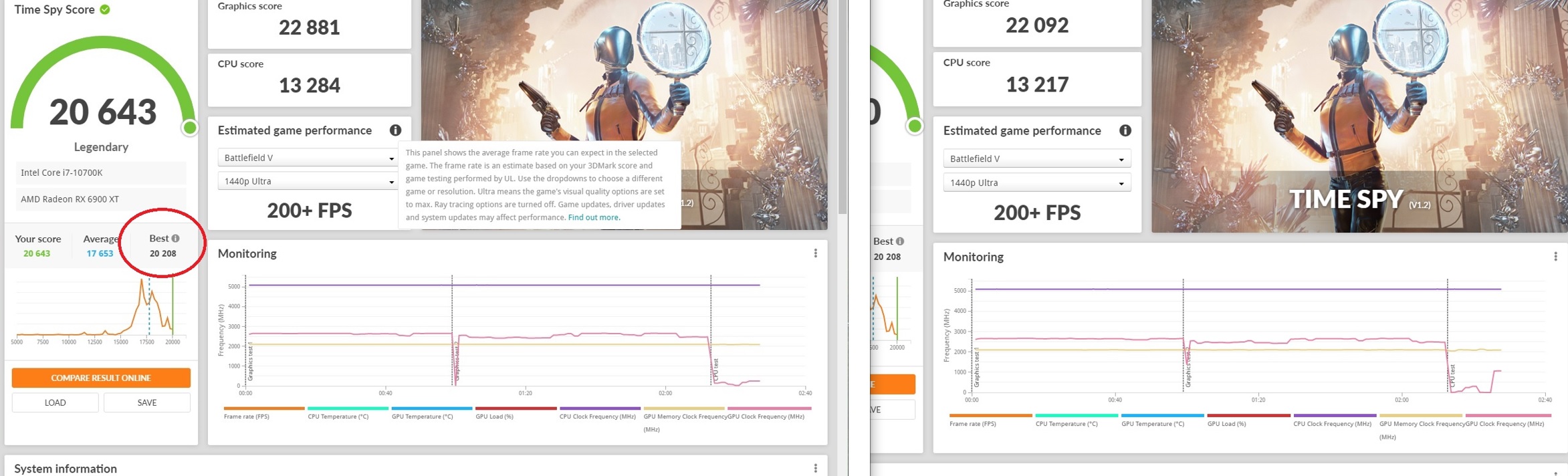Click Your score value 20 643
Screen dimensions: 1568x476
pyautogui.click(x=37, y=253)
